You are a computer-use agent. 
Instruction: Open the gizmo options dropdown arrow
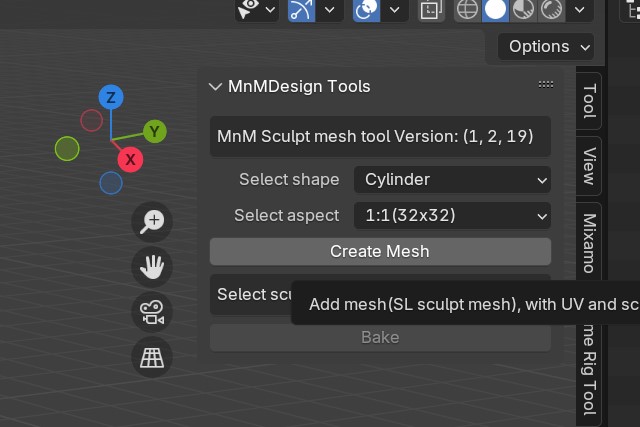tap(329, 10)
